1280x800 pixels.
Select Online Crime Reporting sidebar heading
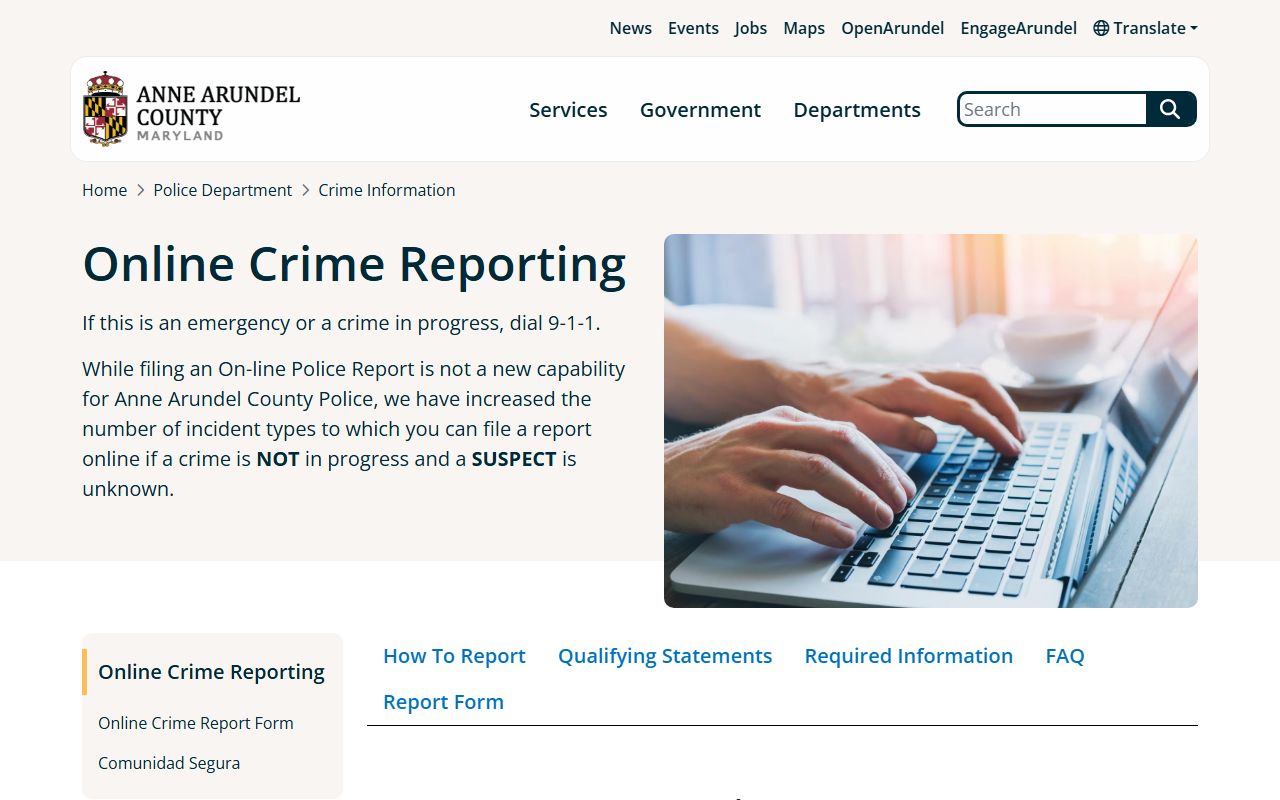(211, 672)
